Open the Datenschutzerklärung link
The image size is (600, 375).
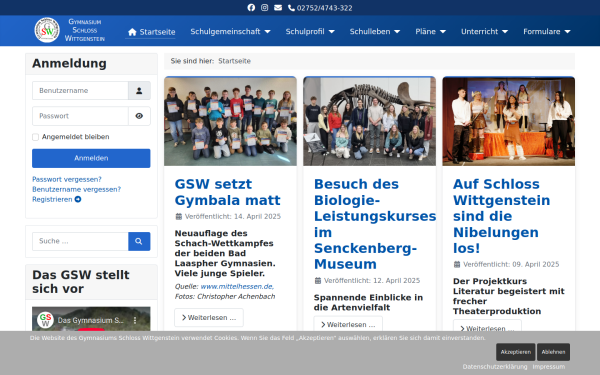click(x=495, y=367)
